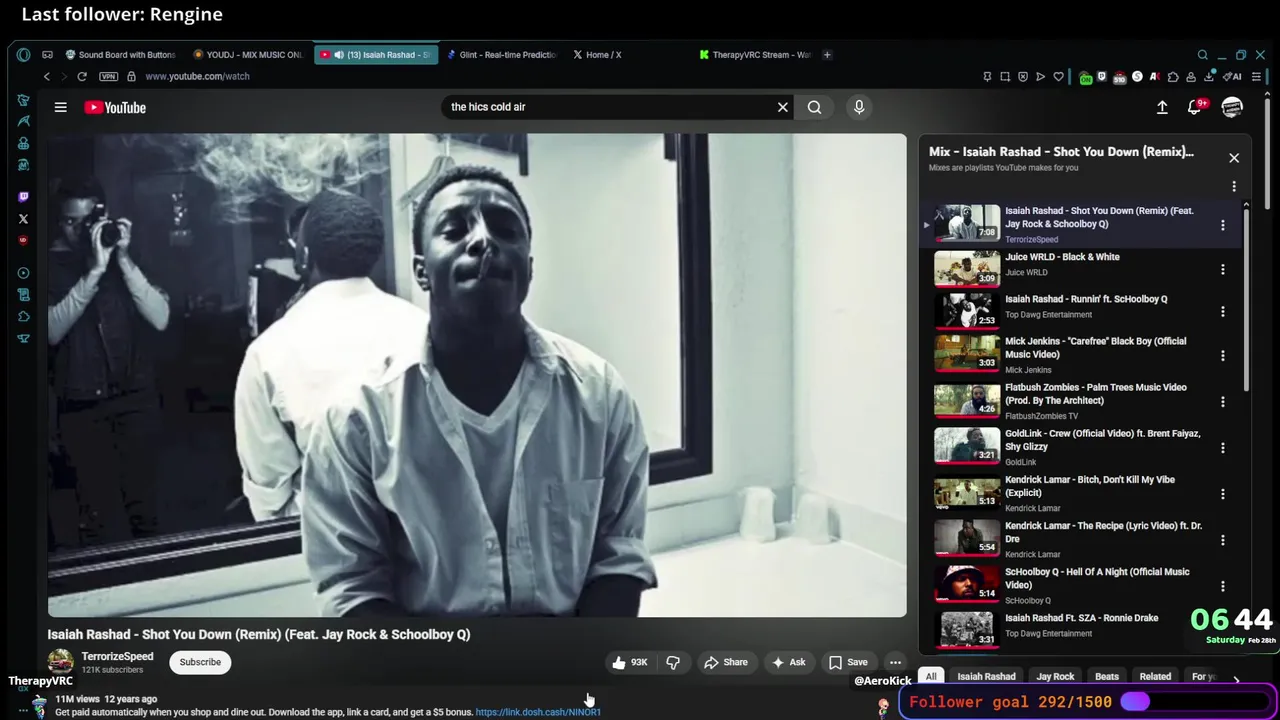Open the X icon in the browser sidebar
Image resolution: width=1280 pixels, height=720 pixels.
23,219
